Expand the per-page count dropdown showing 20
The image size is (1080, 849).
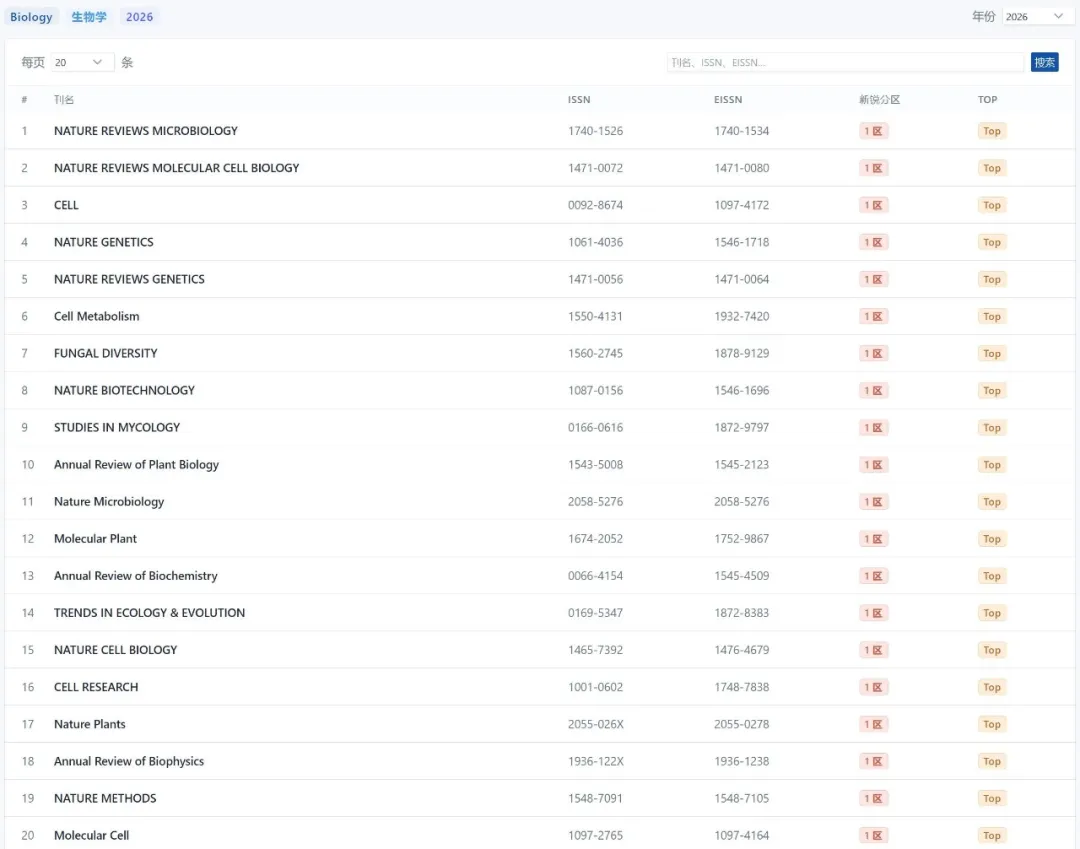82,62
